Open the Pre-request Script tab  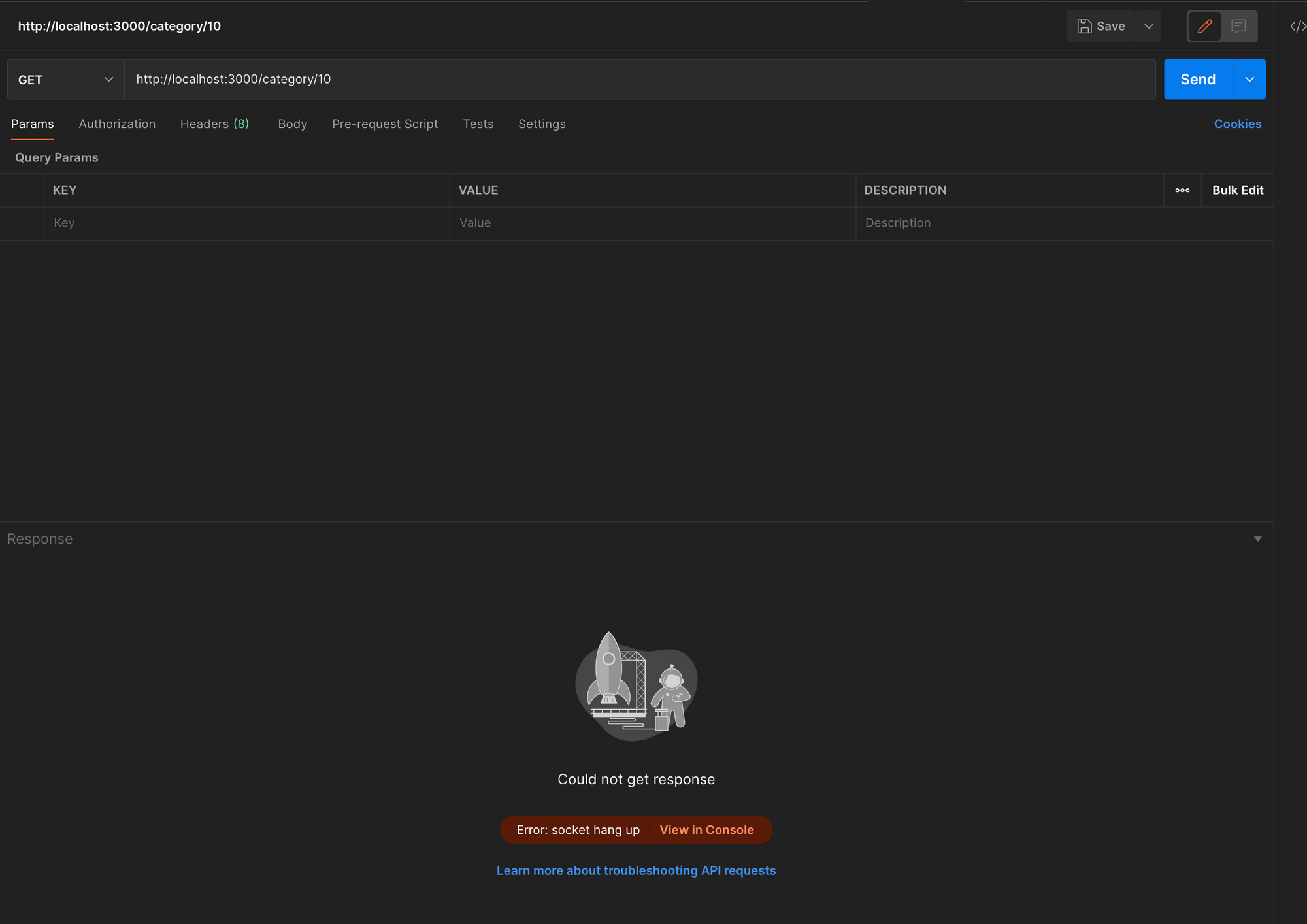pos(385,124)
